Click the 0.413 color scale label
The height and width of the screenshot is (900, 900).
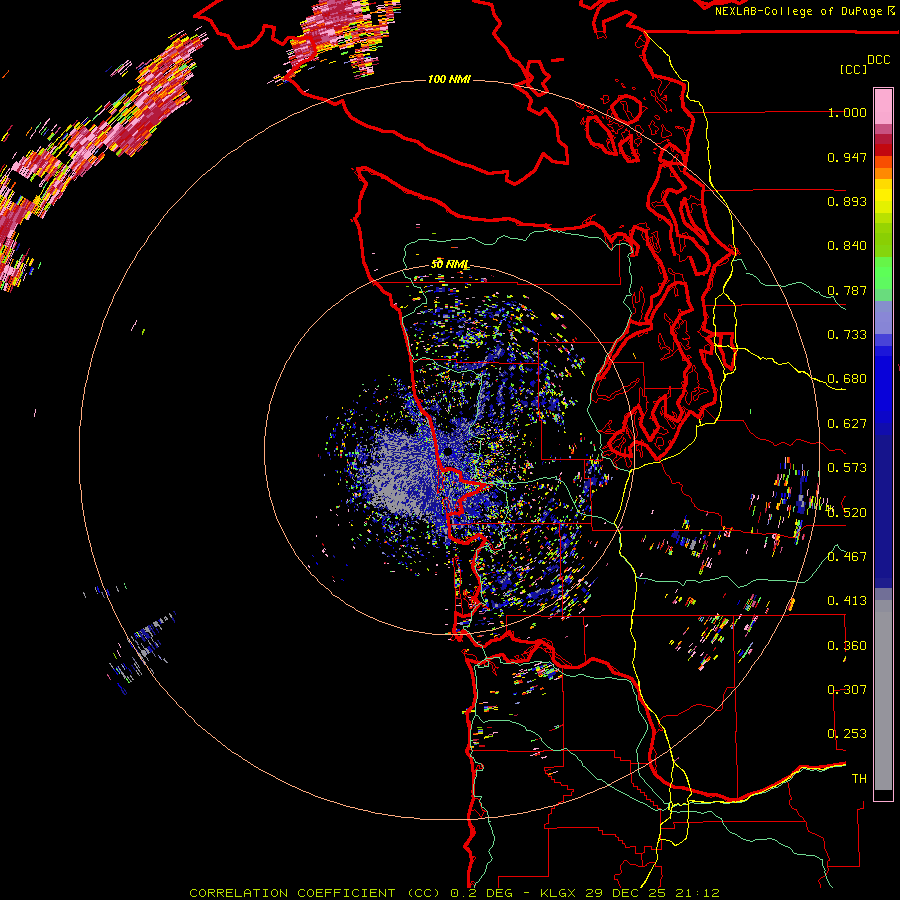[x=847, y=601]
